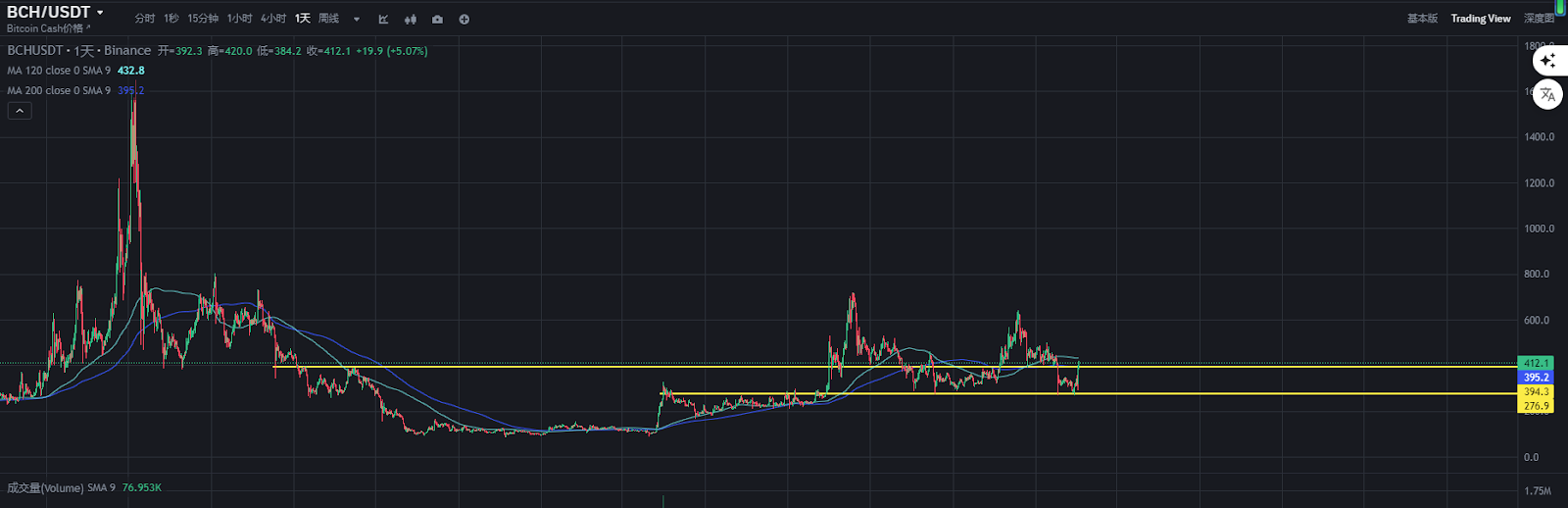Image resolution: width=1568 pixels, height=508 pixels.
Task: Click the 800.0 price axis label
Action: 1539,274
